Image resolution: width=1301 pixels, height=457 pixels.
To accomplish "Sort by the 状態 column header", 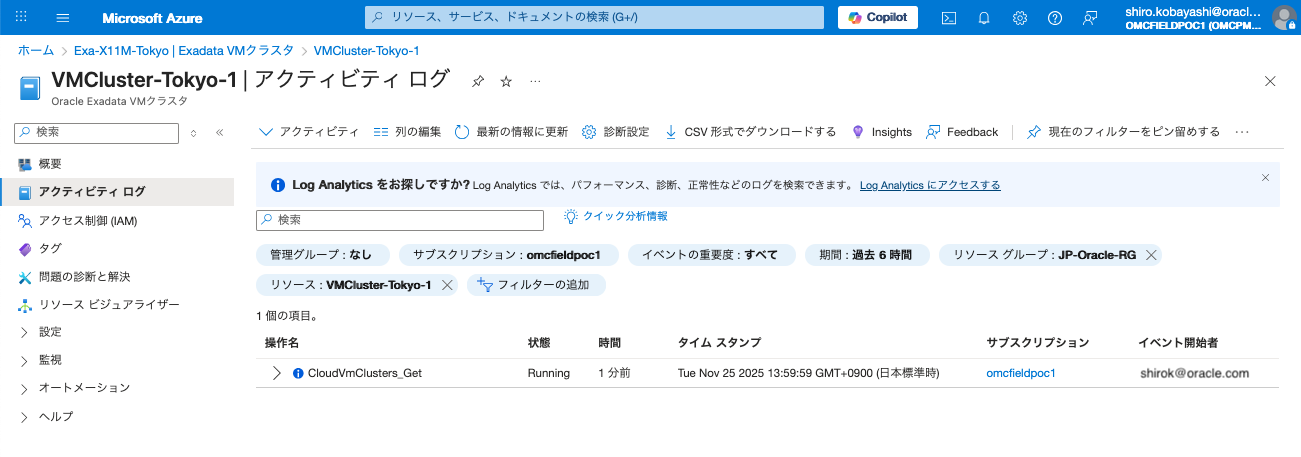I will [539, 343].
